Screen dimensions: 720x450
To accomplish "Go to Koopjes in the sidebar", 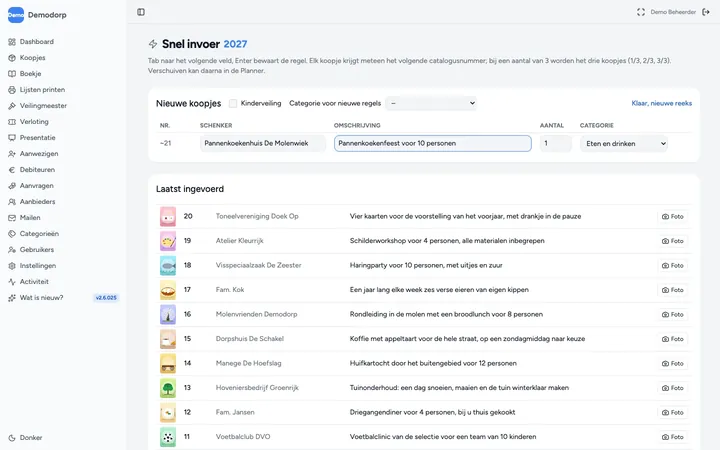I will 33,58.
